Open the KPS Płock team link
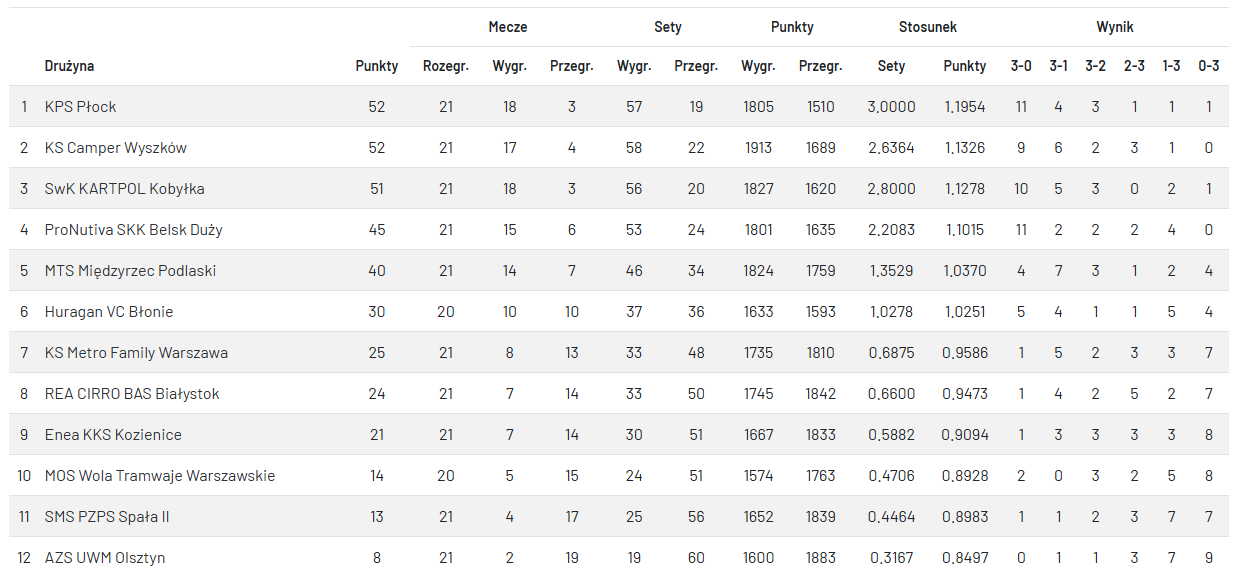Image resolution: width=1242 pixels, height=587 pixels. [x=81, y=107]
